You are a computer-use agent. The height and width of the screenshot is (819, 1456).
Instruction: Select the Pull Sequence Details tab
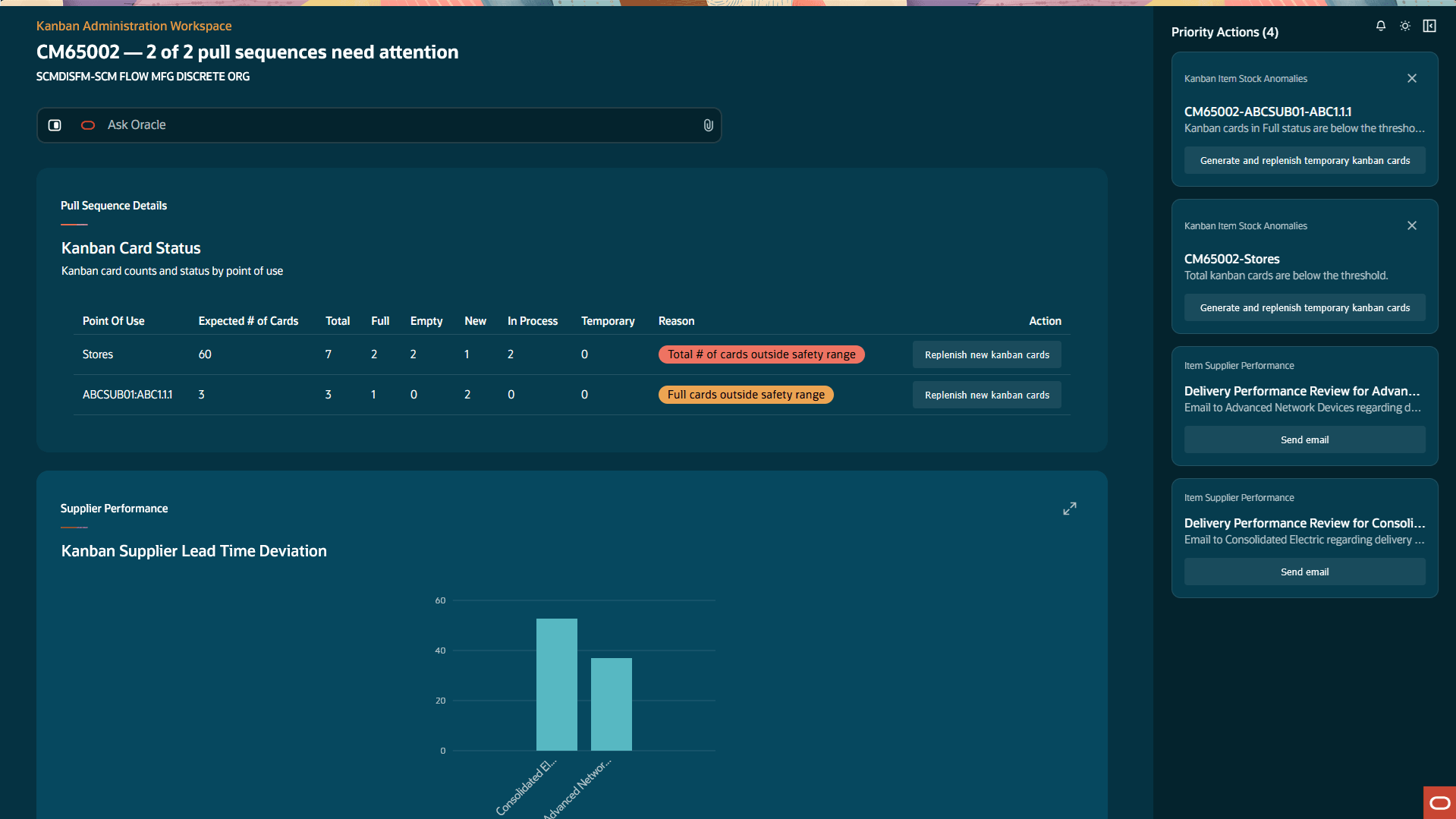click(114, 206)
